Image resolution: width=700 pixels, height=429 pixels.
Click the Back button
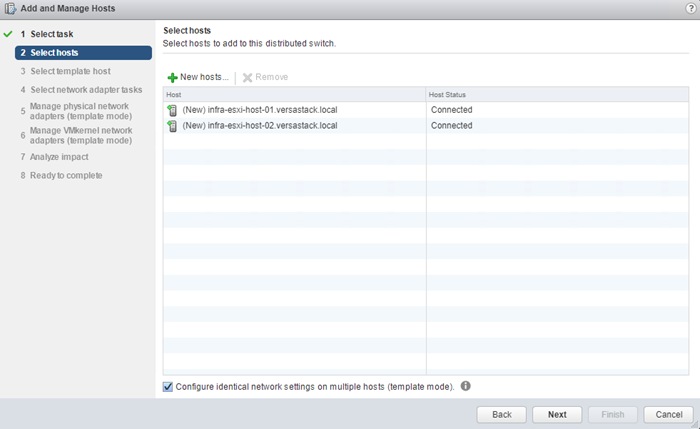tap(502, 414)
